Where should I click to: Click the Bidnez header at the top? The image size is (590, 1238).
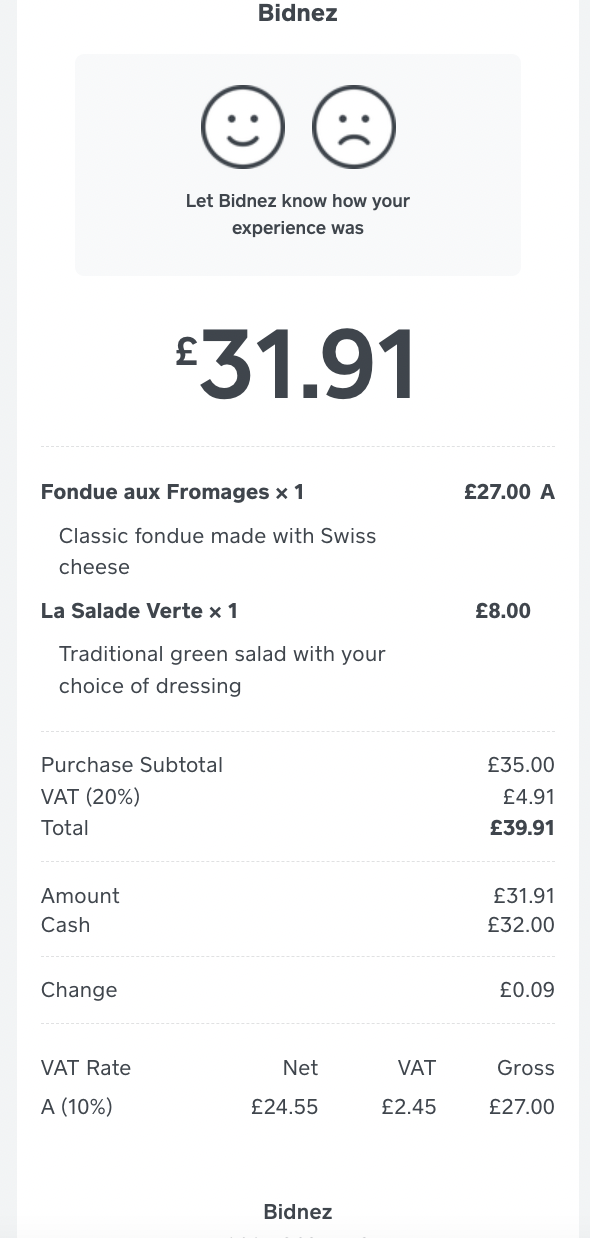click(x=297, y=13)
